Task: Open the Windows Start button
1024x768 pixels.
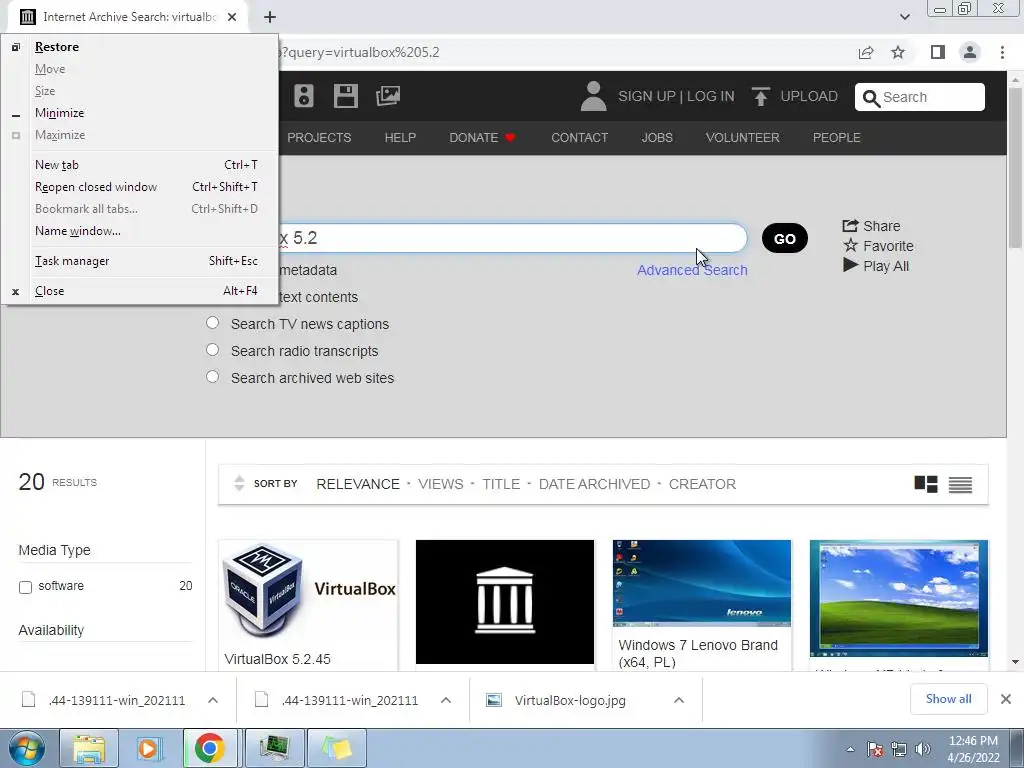Action: (x=26, y=748)
